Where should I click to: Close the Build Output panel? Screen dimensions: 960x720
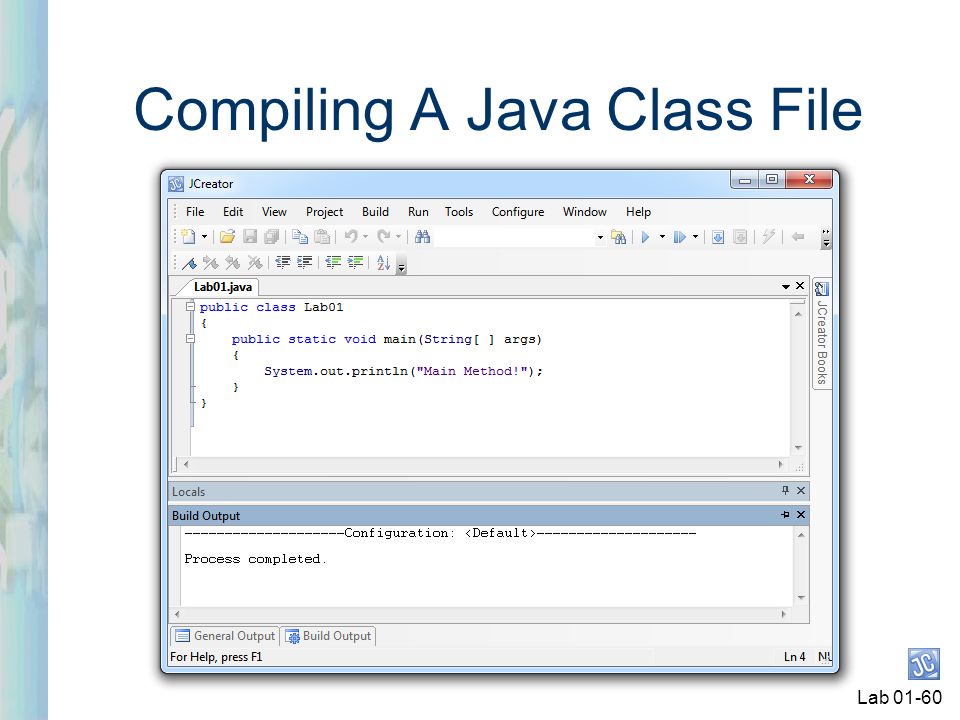[x=800, y=514]
